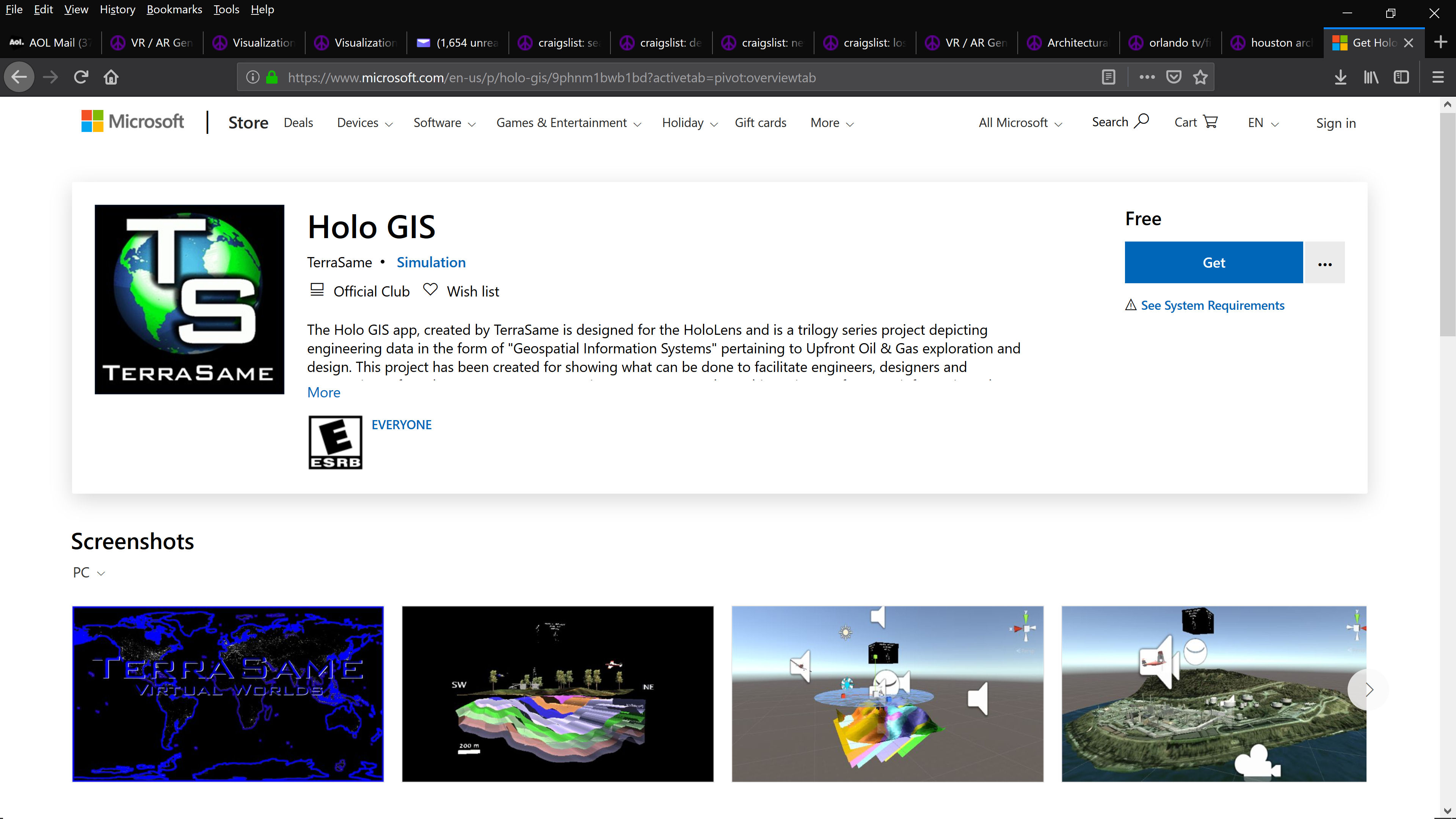Viewport: 1456px width, 819px height.
Task: Show the Firefox library icon
Action: [x=1371, y=77]
